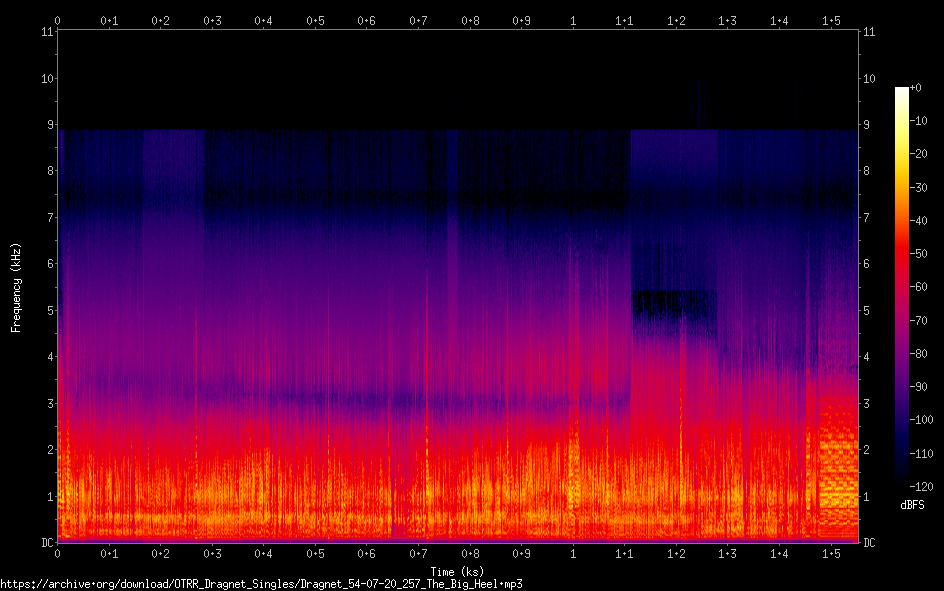Click the '1' ks marker on bottom time axis

tap(573, 553)
